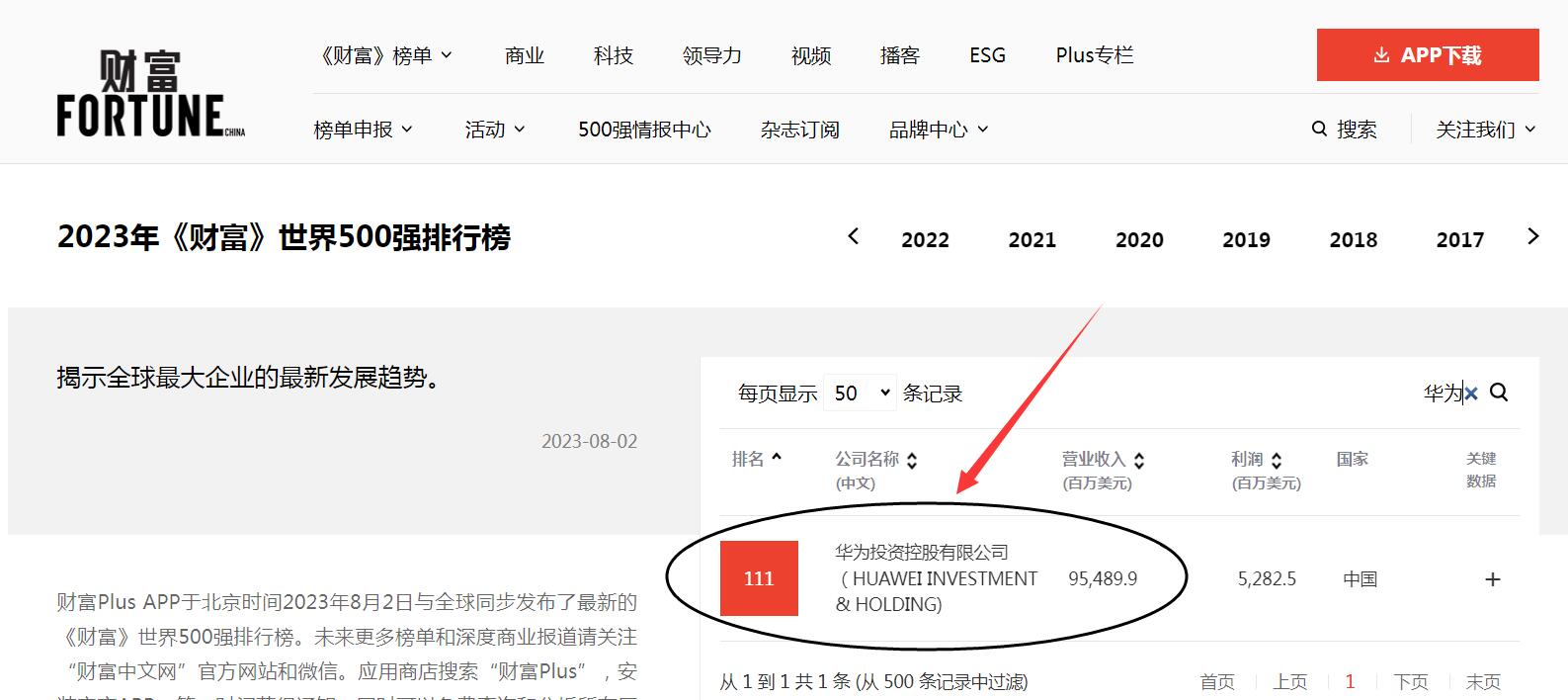Click the 2023年《财富》世界500强排行榜 heading
Screen dimensions: 1568x700
point(285,237)
